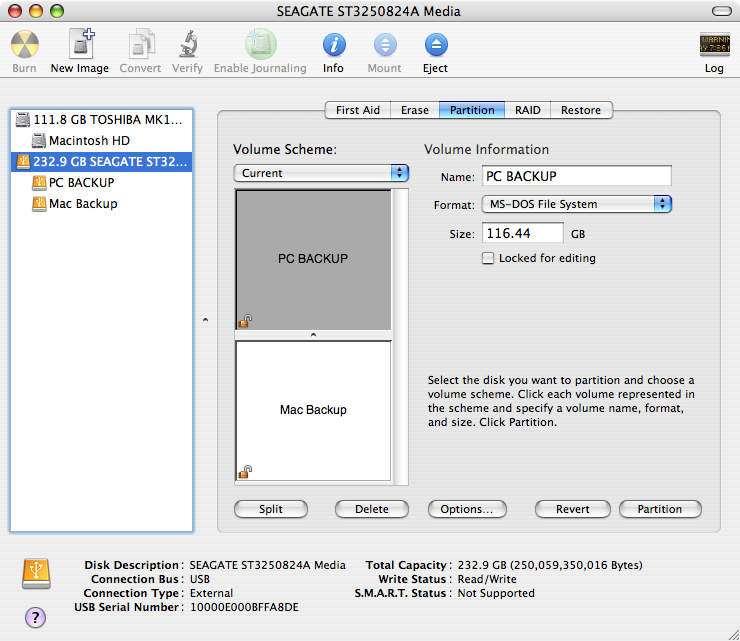Click the volume Name input field

[x=577, y=176]
